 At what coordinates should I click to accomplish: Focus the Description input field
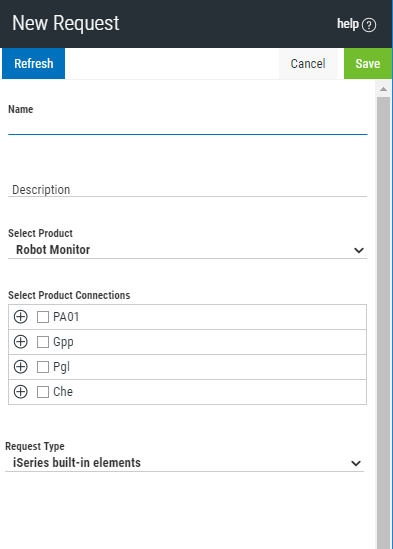pos(187,189)
